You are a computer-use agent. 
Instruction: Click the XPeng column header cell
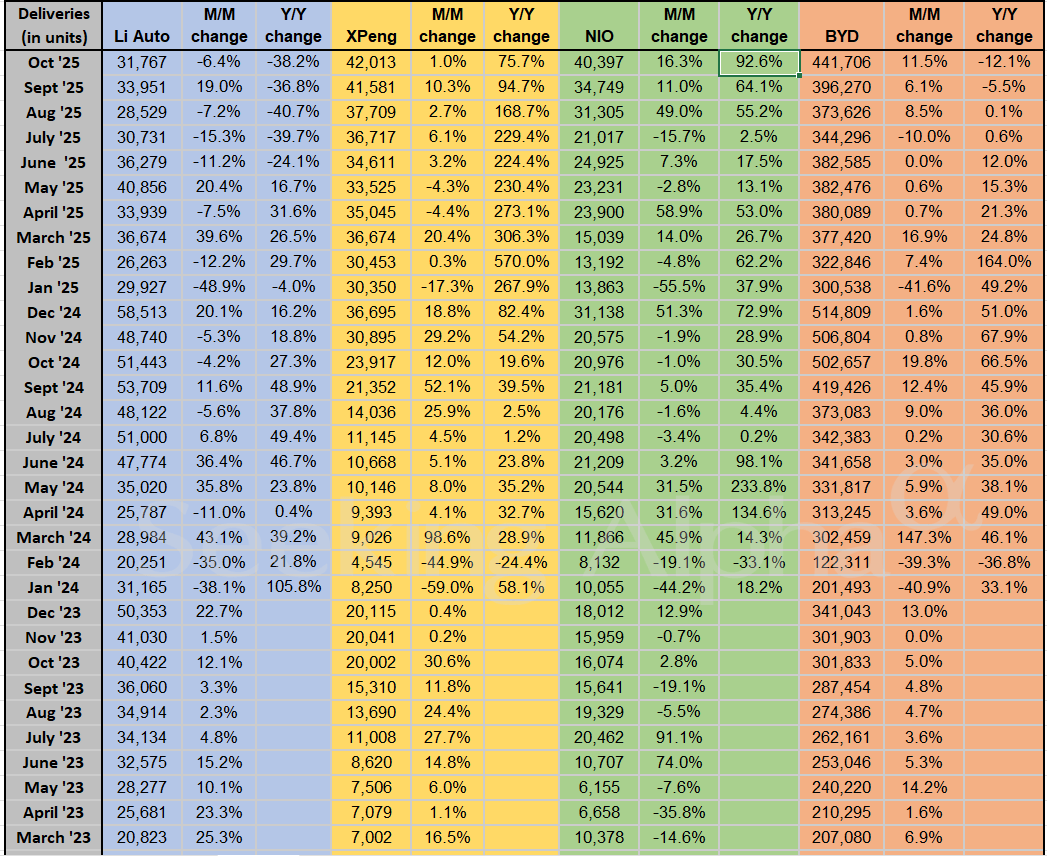pyautogui.click(x=371, y=36)
